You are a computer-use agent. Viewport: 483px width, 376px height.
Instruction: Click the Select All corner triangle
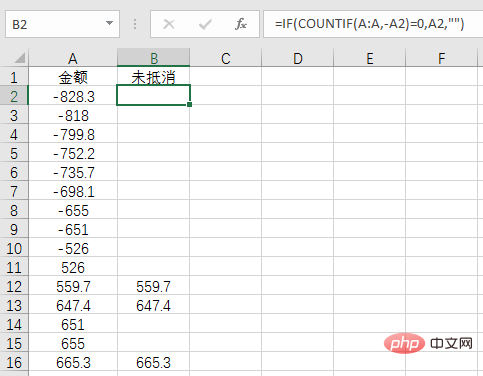coord(19,58)
